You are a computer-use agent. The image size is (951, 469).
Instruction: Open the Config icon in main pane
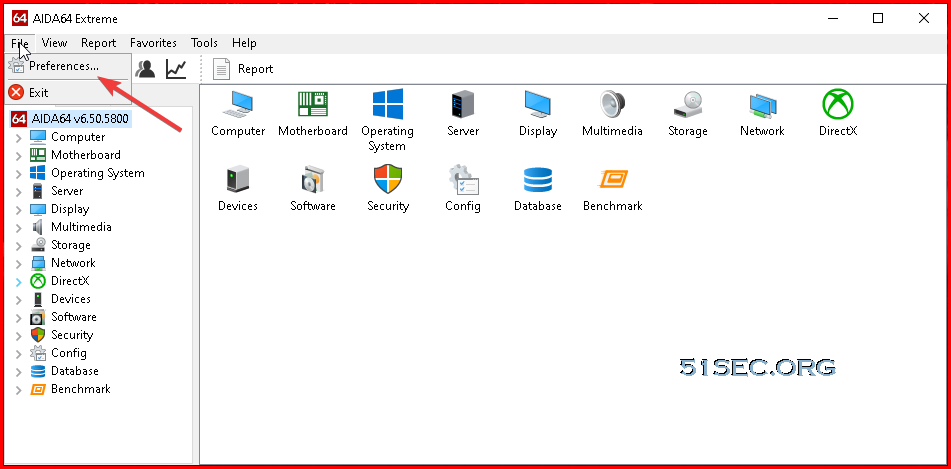click(x=463, y=180)
